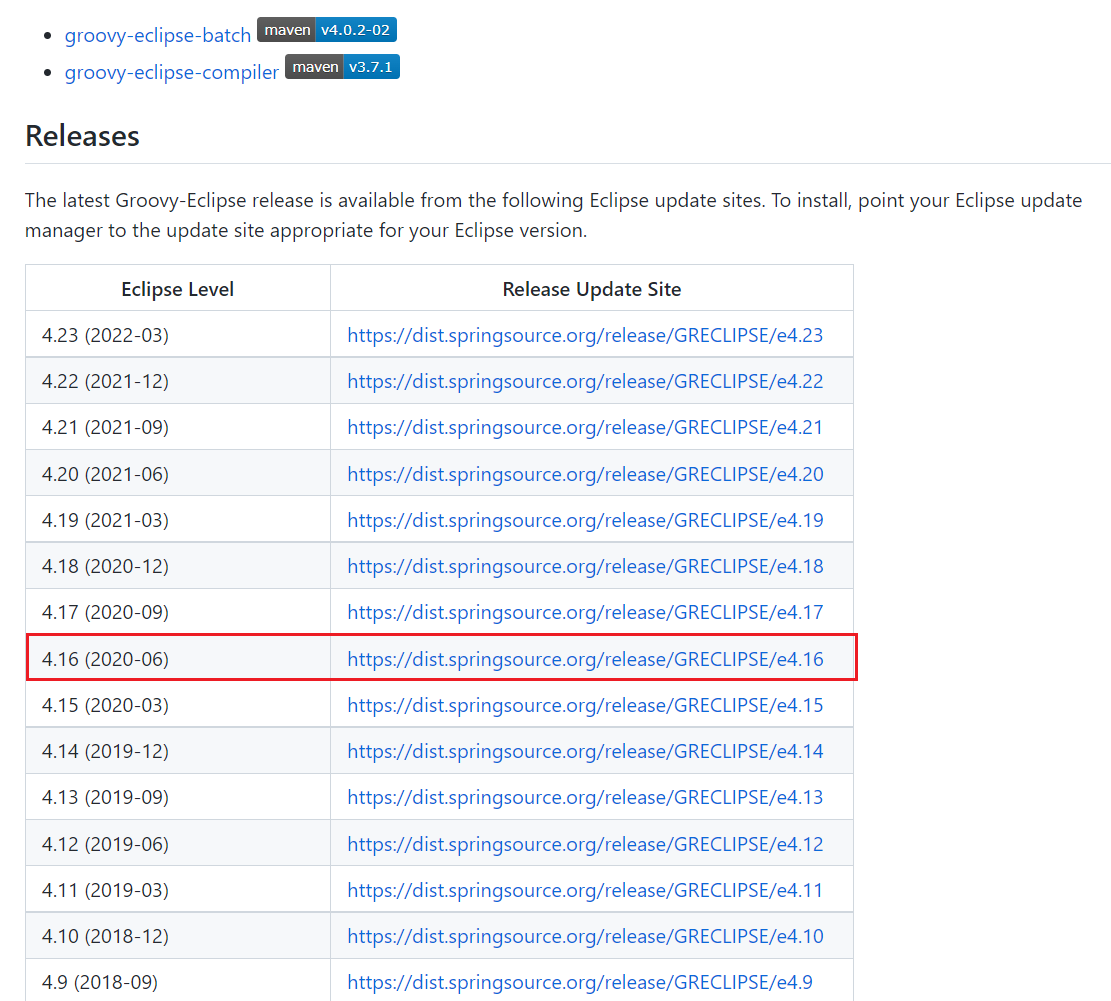Select the 4.16 (2020-06) cell
Viewport: 1111px width, 1001px height.
point(178,658)
